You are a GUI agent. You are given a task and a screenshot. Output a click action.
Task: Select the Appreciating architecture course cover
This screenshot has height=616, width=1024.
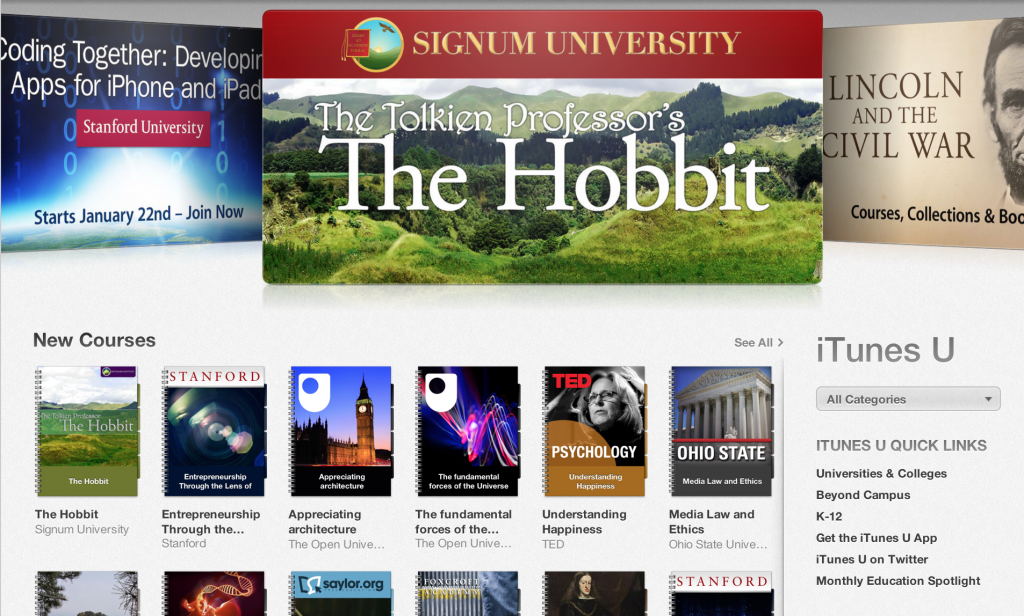click(x=340, y=431)
